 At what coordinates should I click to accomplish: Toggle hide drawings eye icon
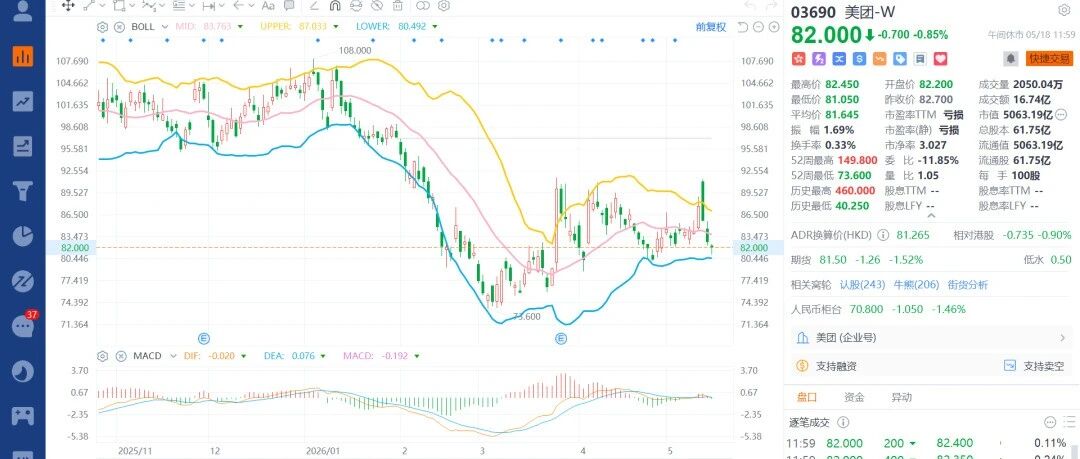pyautogui.click(x=377, y=6)
